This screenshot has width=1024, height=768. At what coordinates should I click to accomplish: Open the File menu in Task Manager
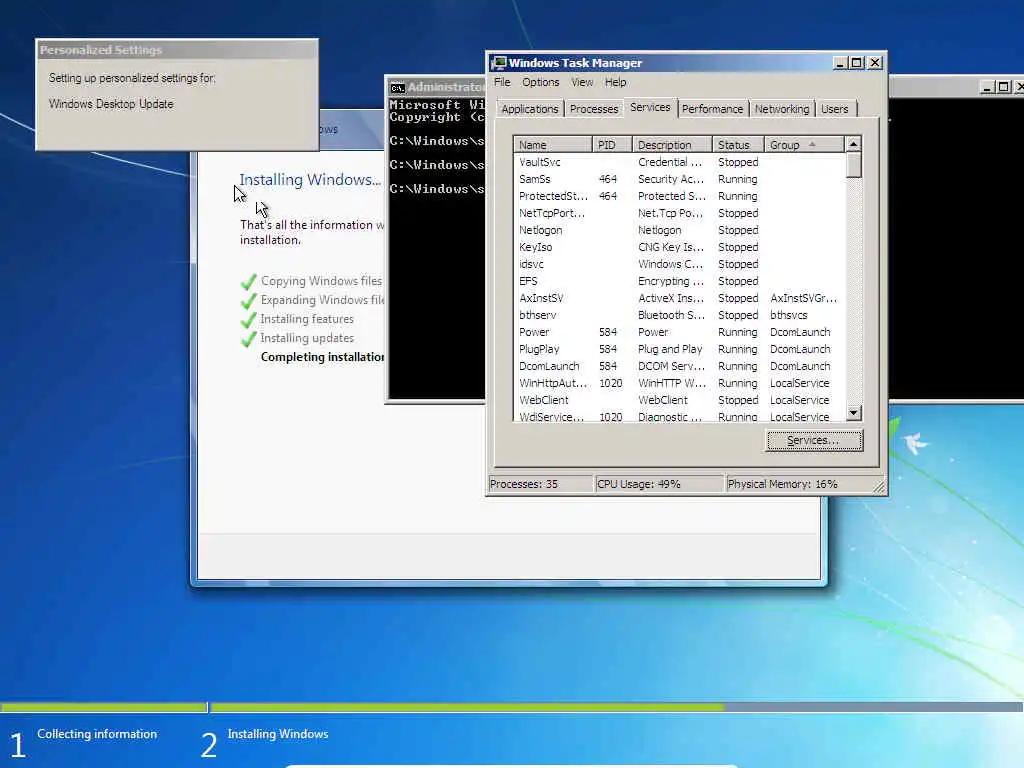point(502,82)
